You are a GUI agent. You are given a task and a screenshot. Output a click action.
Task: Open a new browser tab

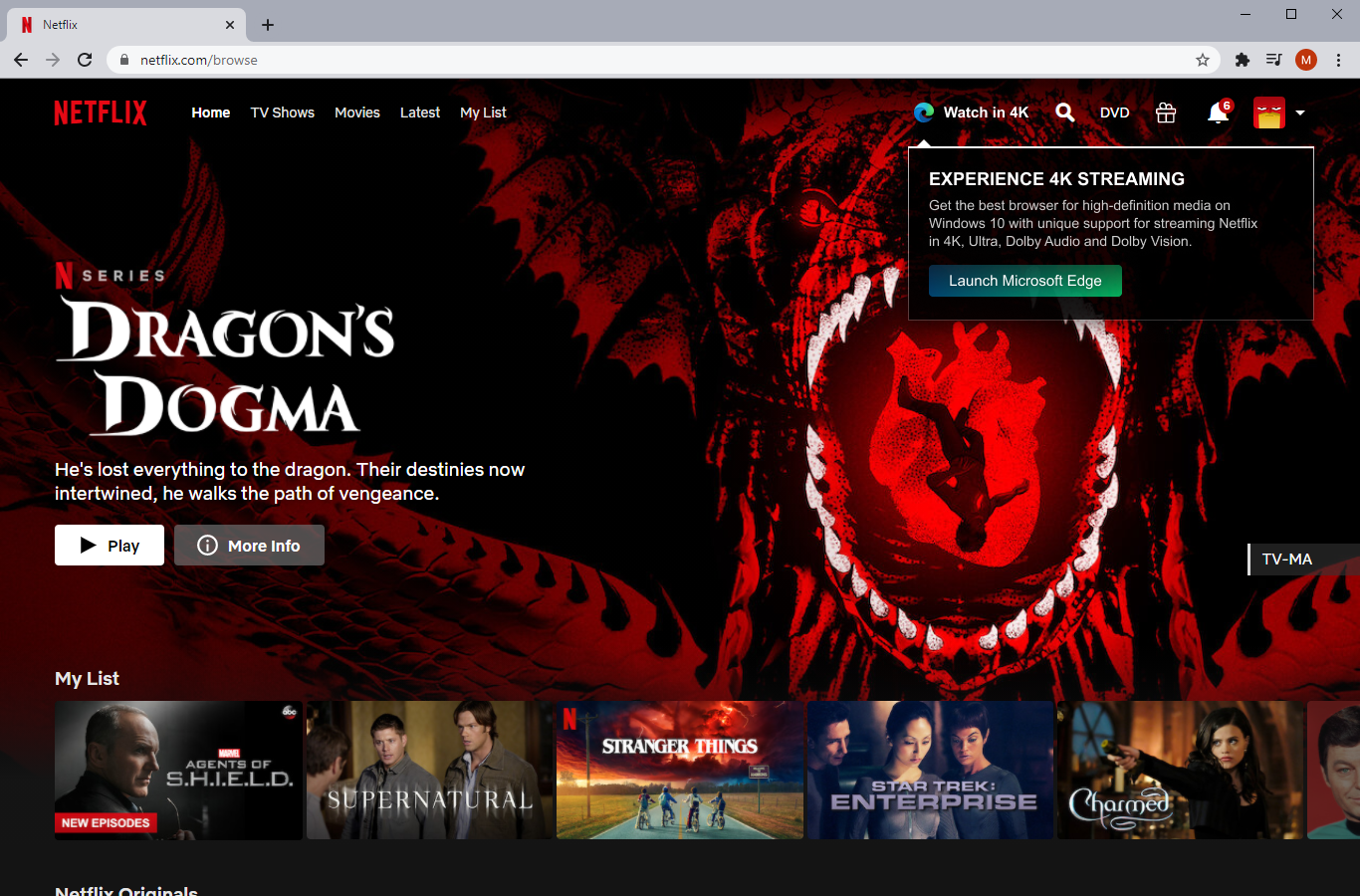(x=268, y=25)
